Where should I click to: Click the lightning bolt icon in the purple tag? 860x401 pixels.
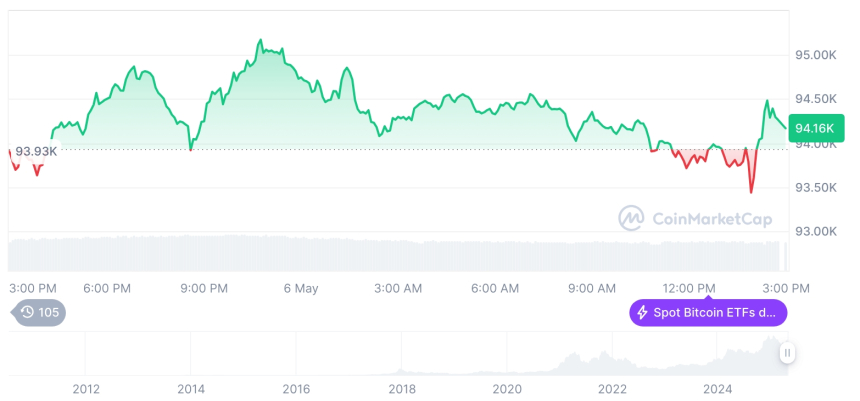pos(643,313)
